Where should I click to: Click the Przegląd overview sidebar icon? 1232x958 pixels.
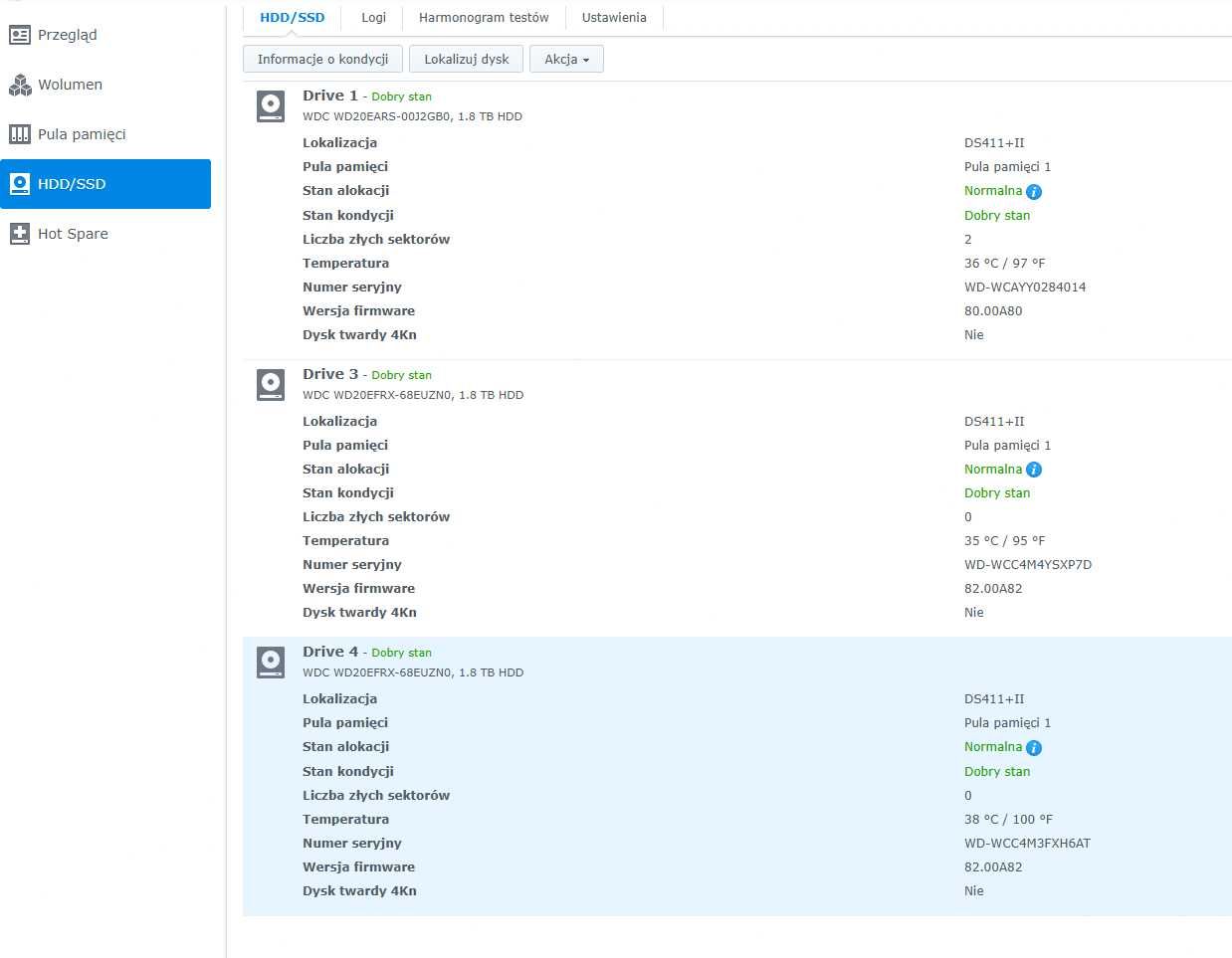[x=20, y=35]
